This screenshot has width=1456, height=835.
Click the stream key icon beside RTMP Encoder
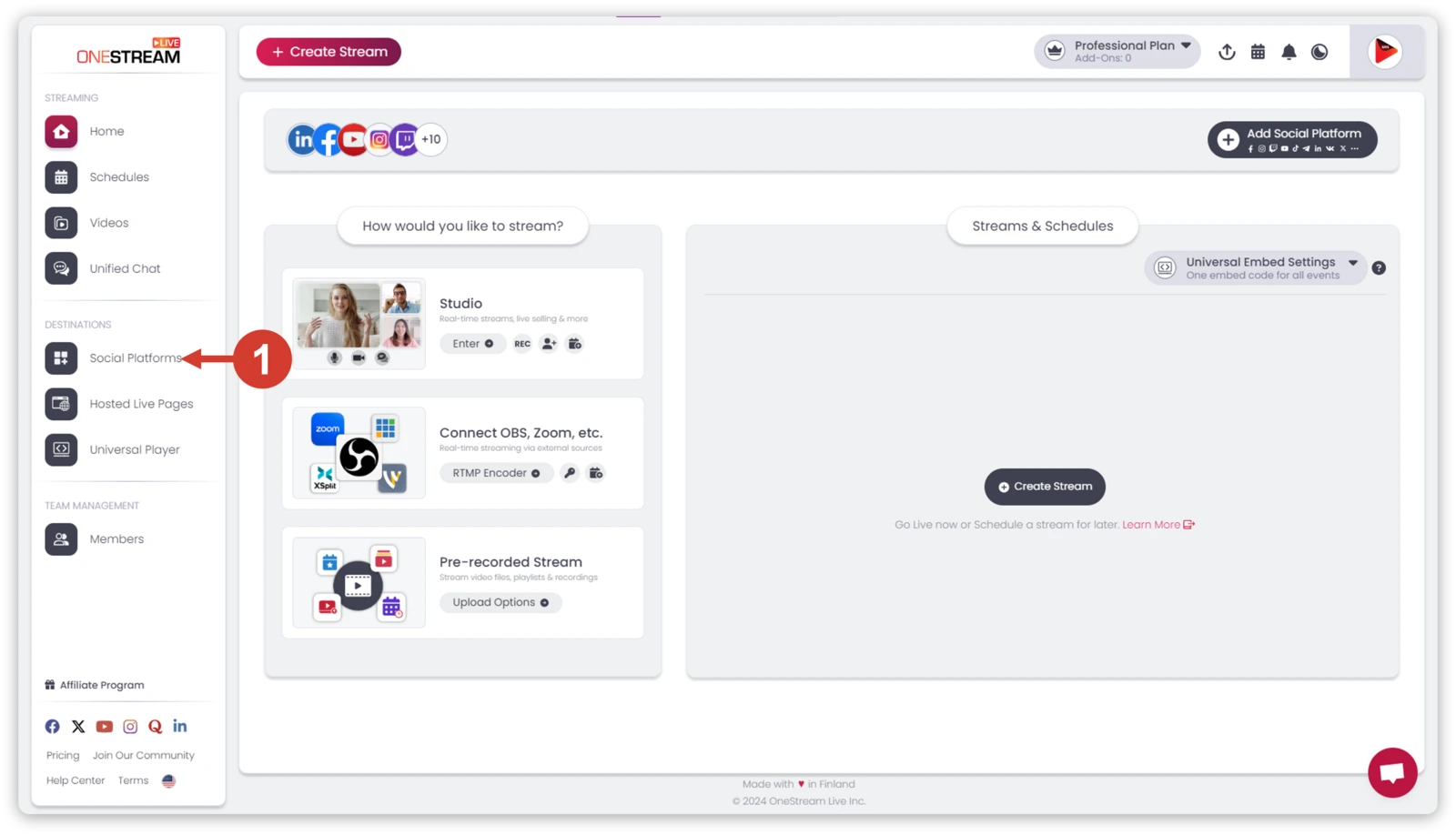pos(570,473)
